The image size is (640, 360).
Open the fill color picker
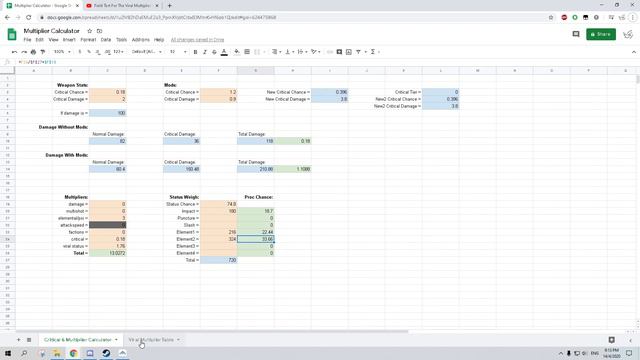click(237, 52)
